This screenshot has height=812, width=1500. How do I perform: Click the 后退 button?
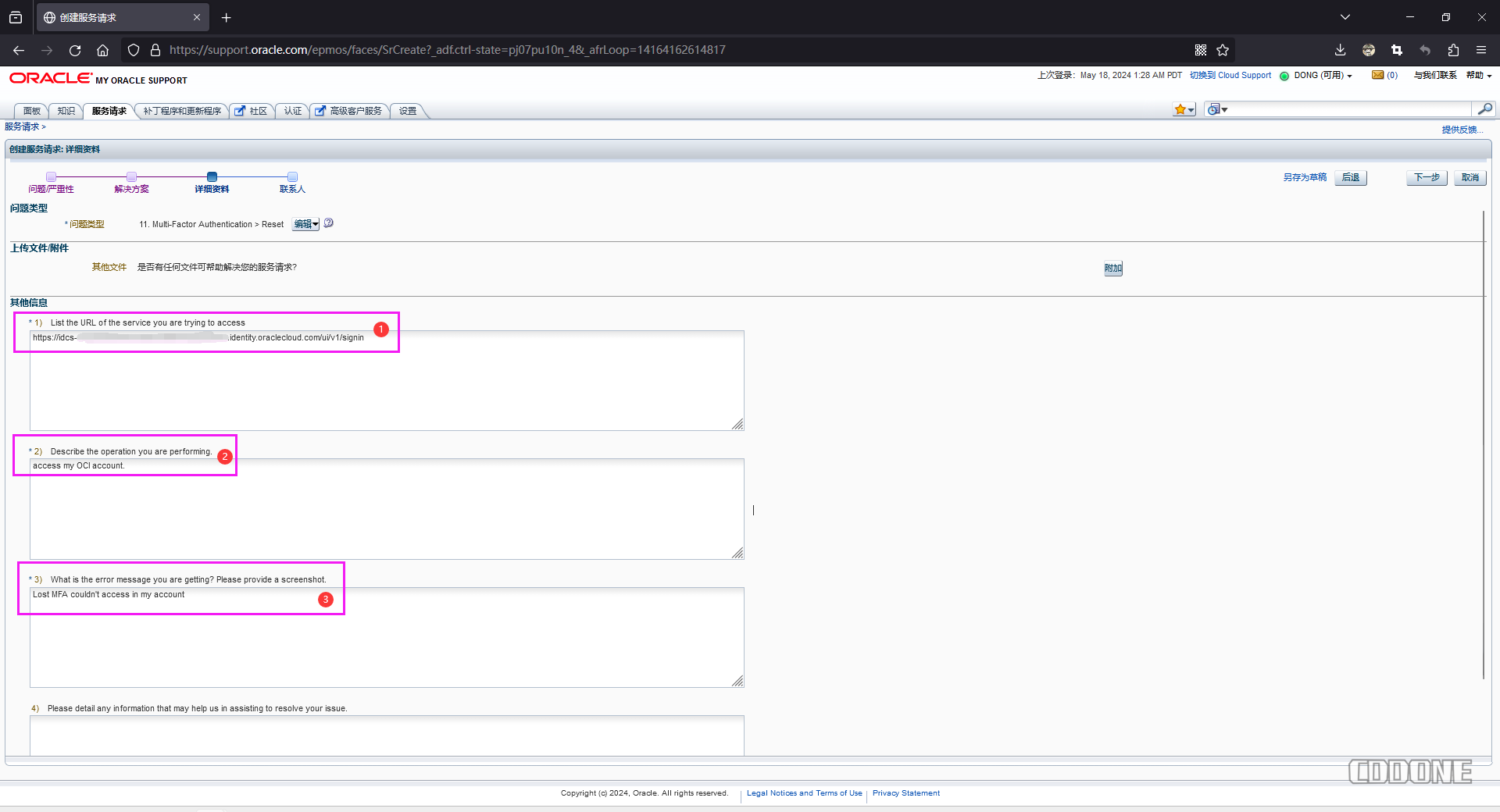click(x=1351, y=178)
